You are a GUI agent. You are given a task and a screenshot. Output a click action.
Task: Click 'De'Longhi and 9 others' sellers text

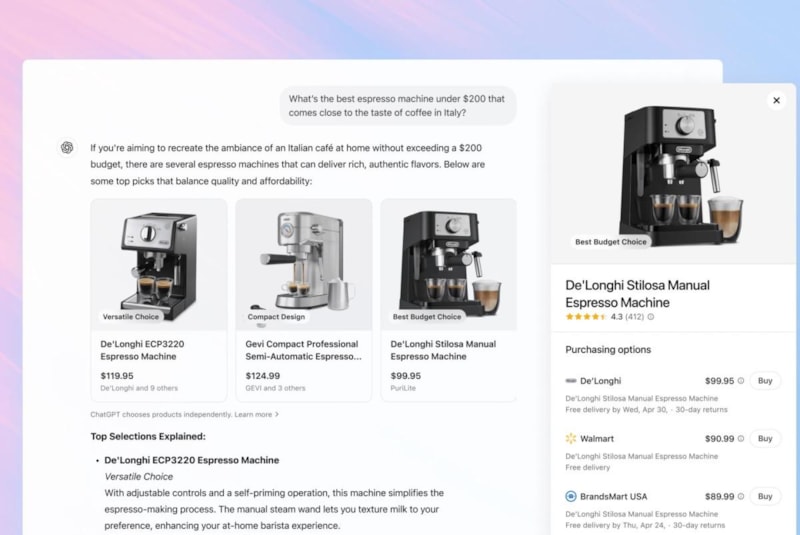(139, 388)
